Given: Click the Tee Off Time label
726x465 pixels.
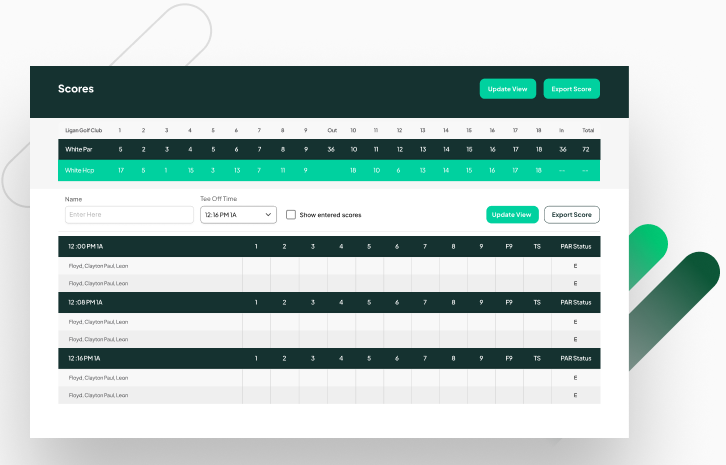Looking at the screenshot, I should 219,199.
